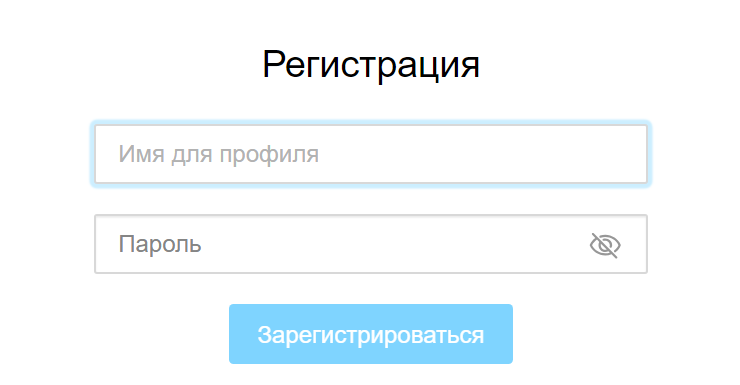Activate the field below Регистрация title

(x=371, y=154)
